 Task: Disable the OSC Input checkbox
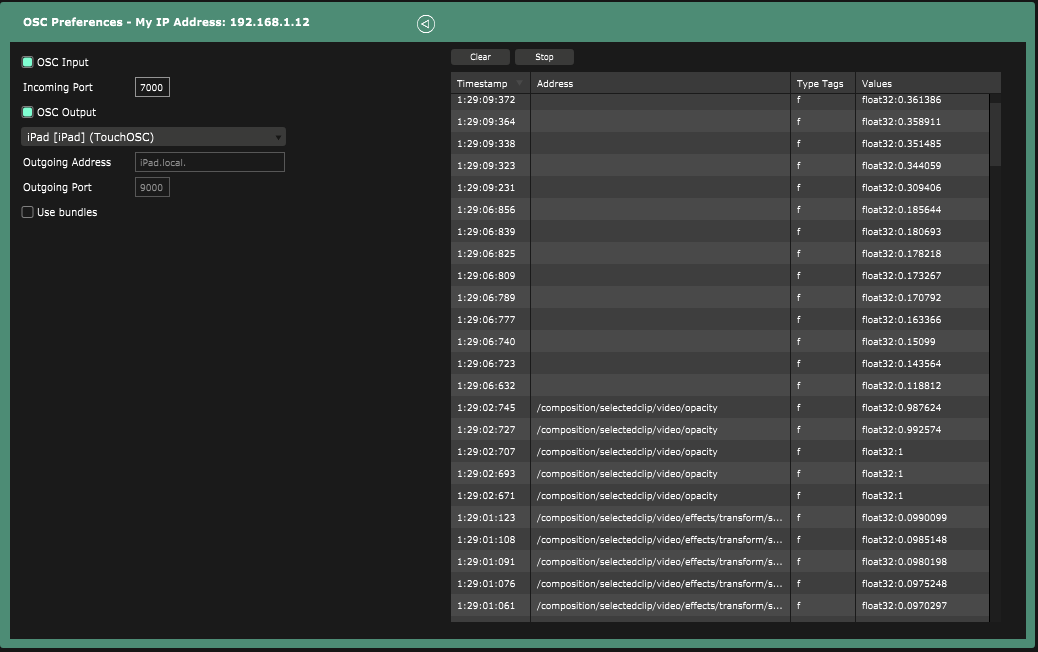[x=28, y=62]
